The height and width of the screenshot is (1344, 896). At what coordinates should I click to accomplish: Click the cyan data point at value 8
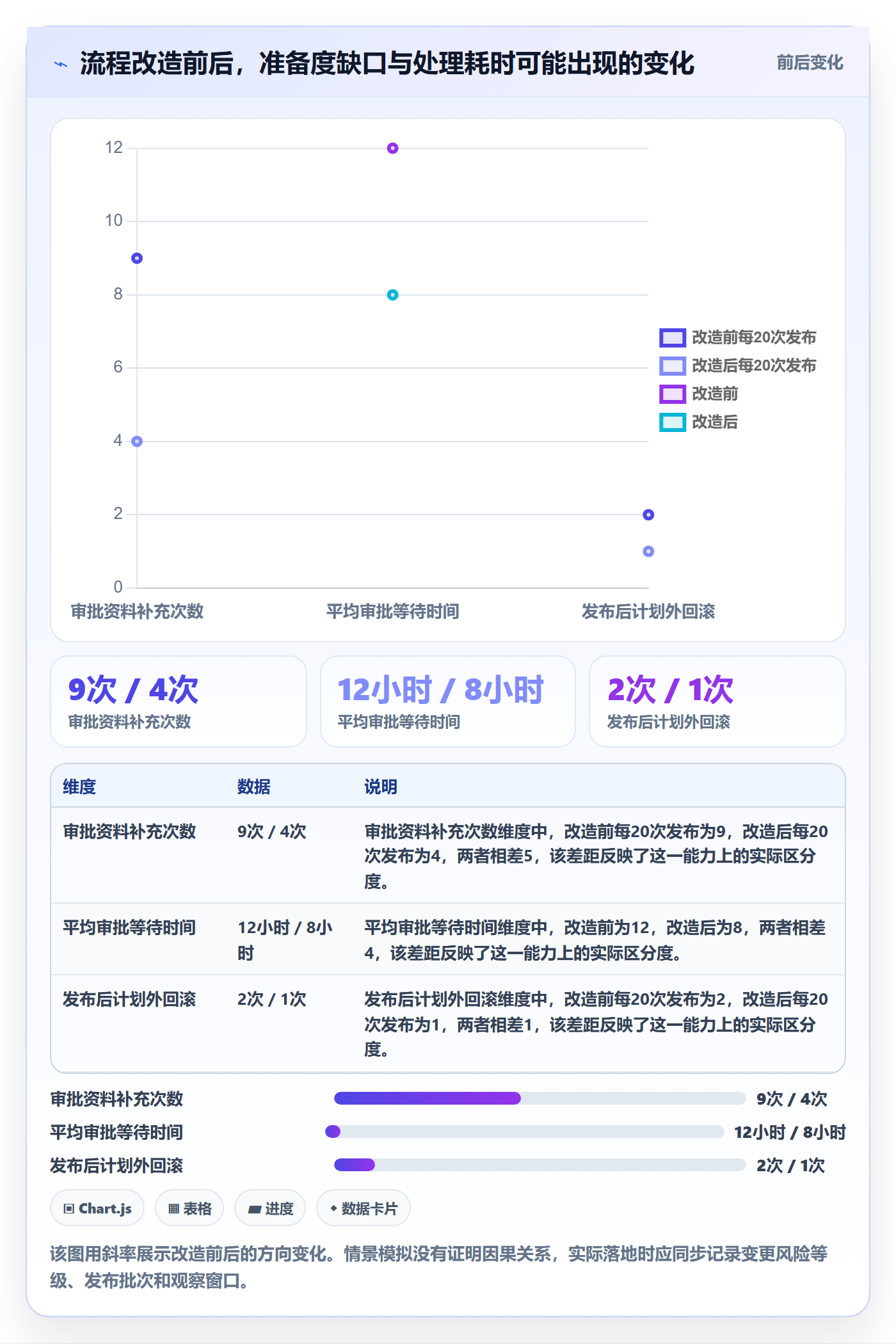[393, 295]
